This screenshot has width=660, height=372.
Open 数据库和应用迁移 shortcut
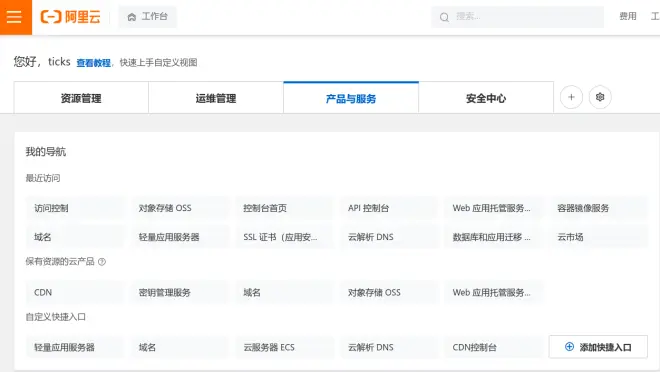point(493,237)
